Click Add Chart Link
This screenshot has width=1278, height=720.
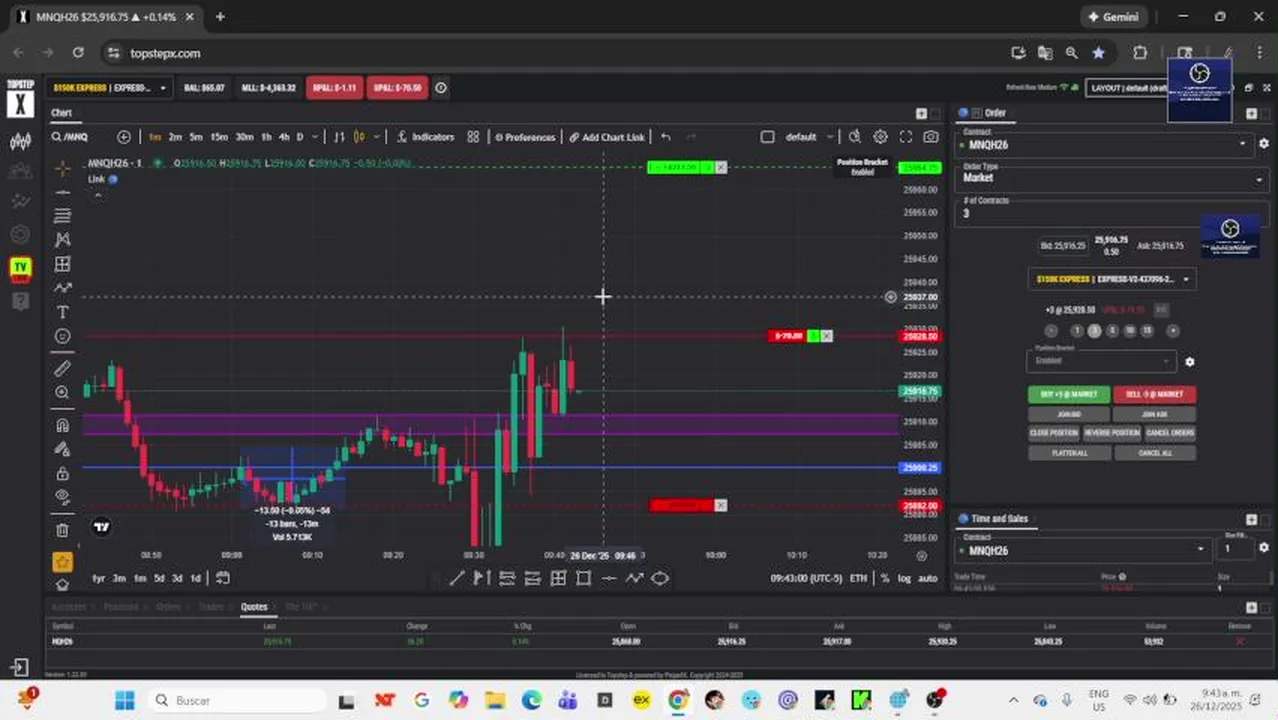(x=607, y=137)
